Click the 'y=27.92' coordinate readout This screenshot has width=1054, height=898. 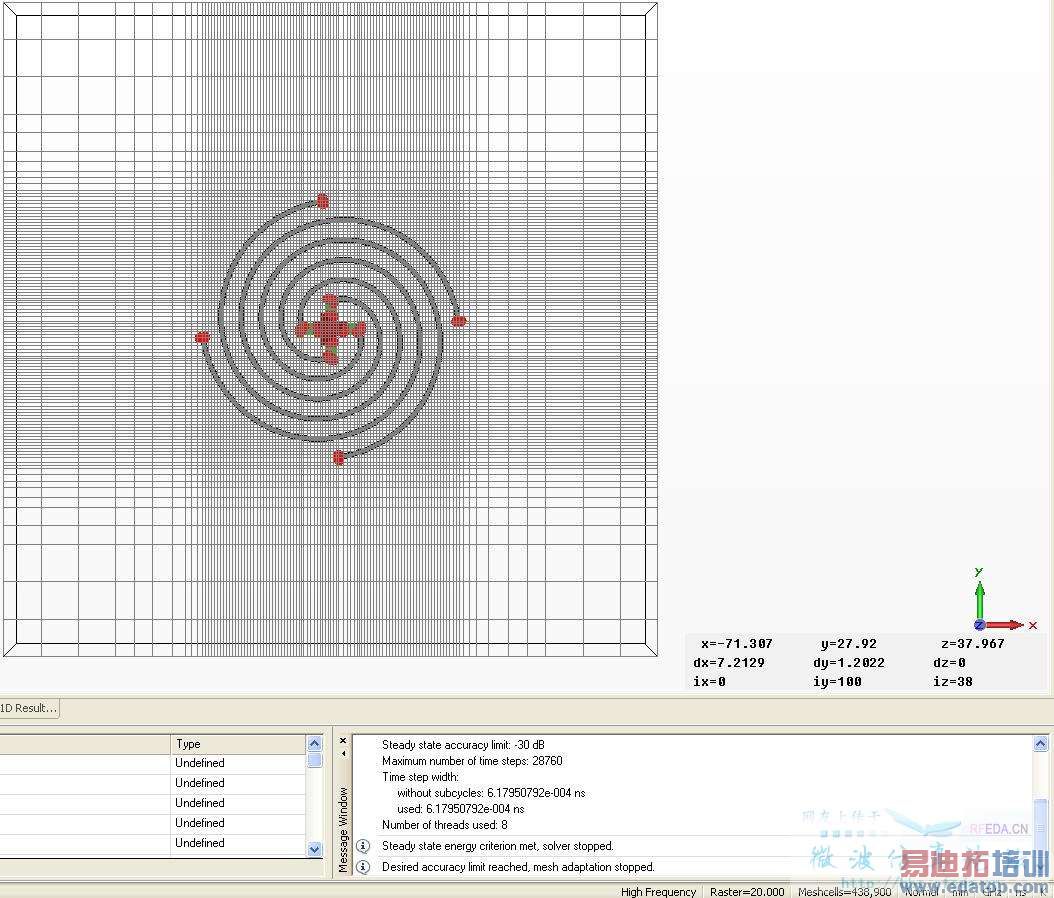(x=848, y=643)
